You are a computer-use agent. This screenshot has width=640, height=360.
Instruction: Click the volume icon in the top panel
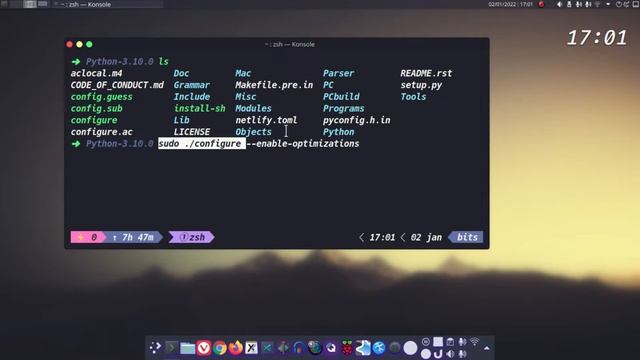pyautogui.click(x=560, y=4)
